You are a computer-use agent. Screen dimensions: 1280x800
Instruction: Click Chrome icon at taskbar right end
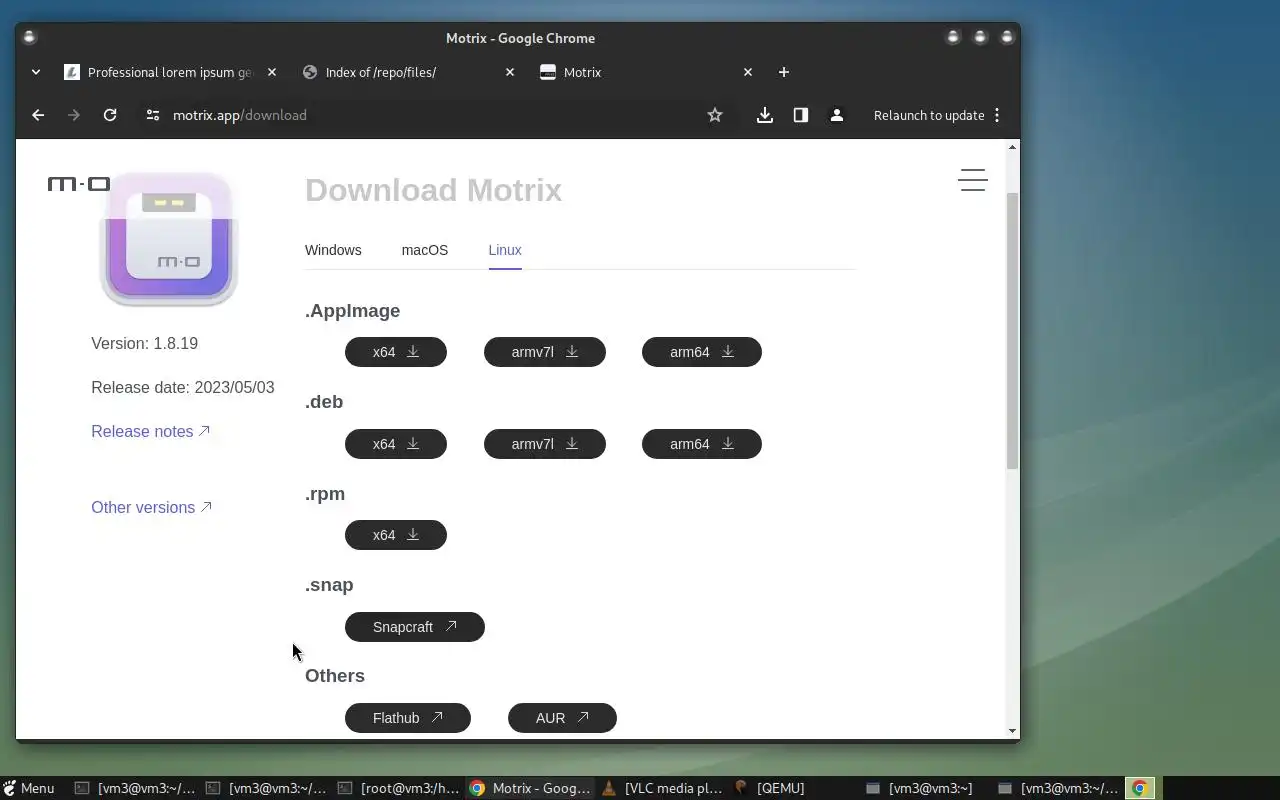[1139, 788]
